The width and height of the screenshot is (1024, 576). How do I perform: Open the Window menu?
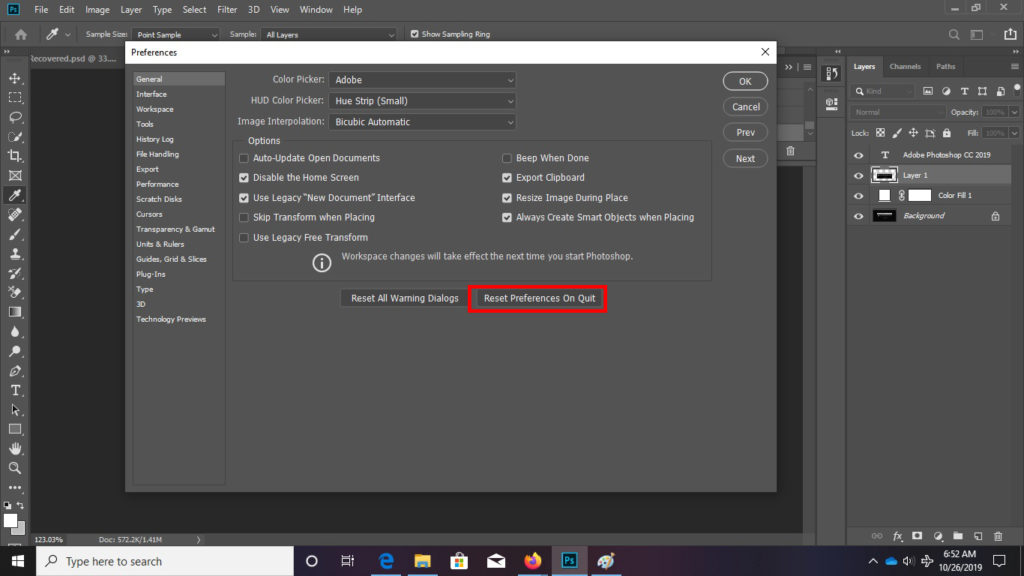pyautogui.click(x=316, y=10)
